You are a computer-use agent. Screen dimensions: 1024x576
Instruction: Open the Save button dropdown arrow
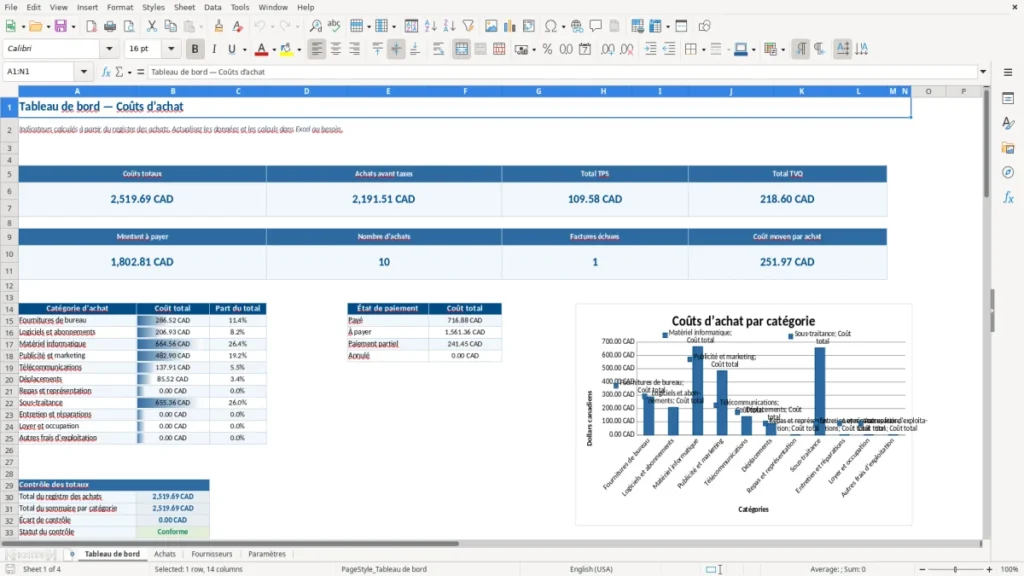pyautogui.click(x=73, y=27)
